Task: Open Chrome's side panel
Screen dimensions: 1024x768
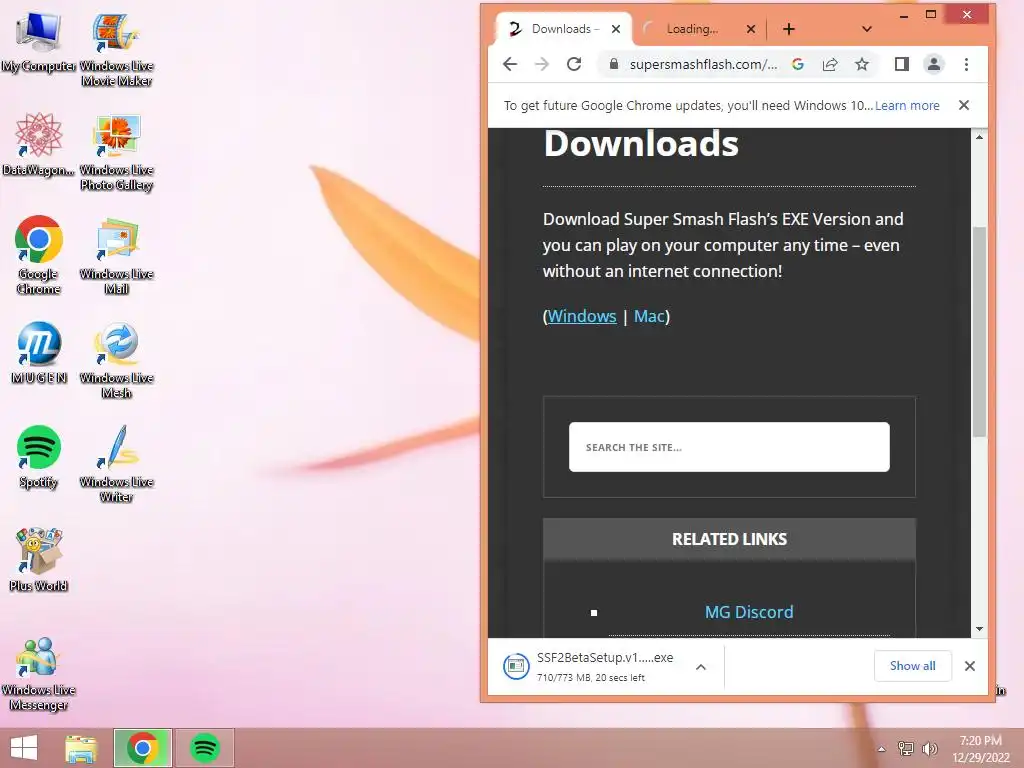Action: [902, 64]
